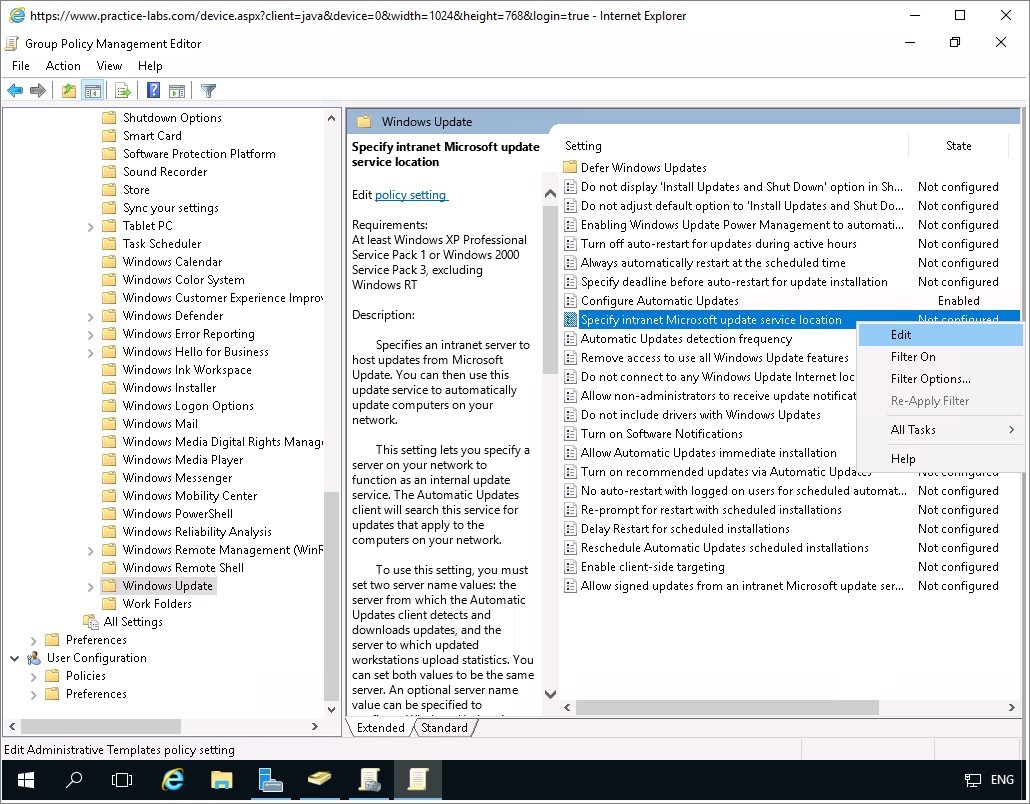
Task: Click the tree pane vertical scrollbar thumb
Action: pos(332,595)
